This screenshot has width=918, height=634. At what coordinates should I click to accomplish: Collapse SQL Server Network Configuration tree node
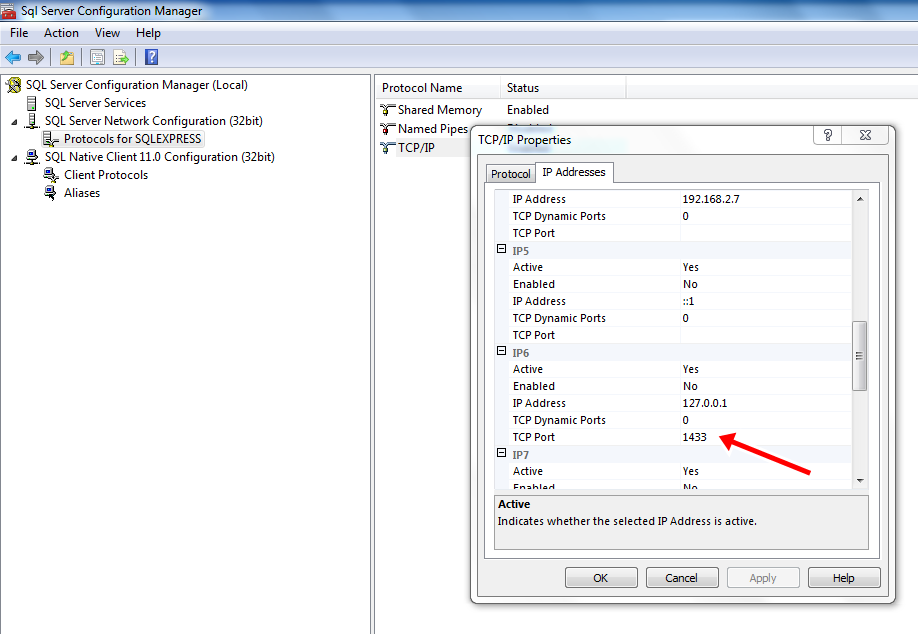15,122
